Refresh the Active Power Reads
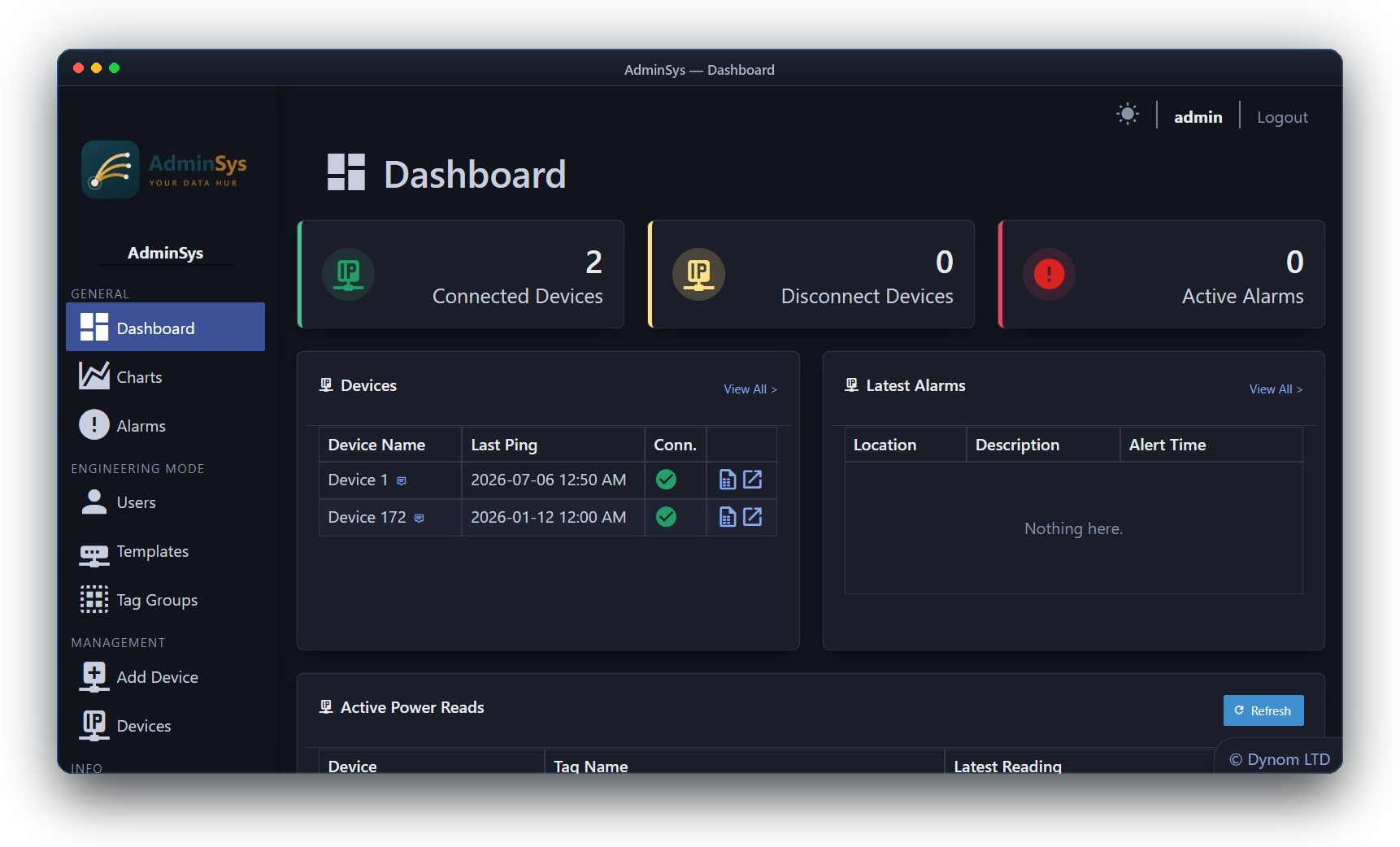This screenshot has width=1400, height=847. pos(1263,710)
